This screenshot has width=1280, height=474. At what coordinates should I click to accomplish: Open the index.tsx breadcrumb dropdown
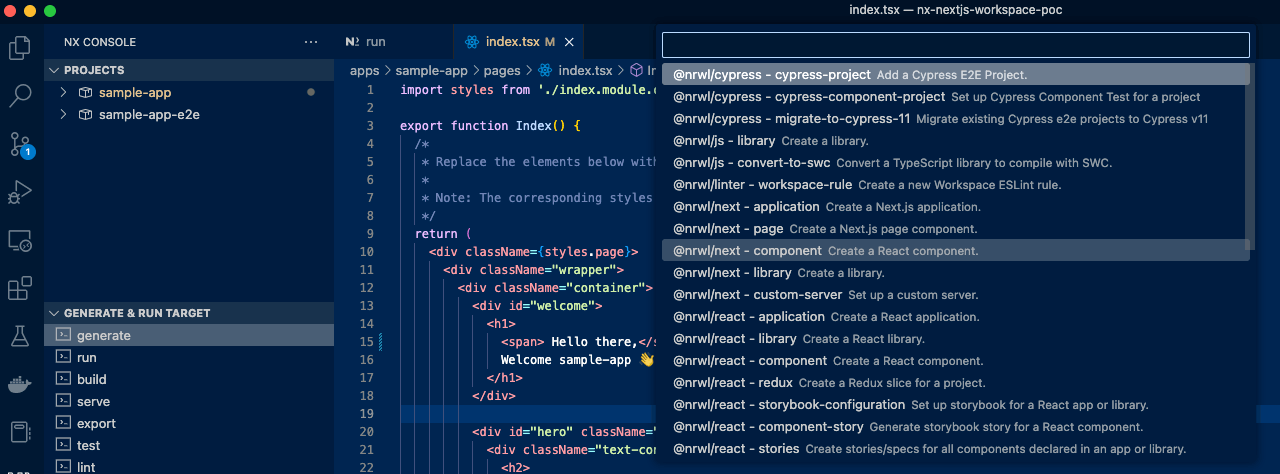pos(585,71)
